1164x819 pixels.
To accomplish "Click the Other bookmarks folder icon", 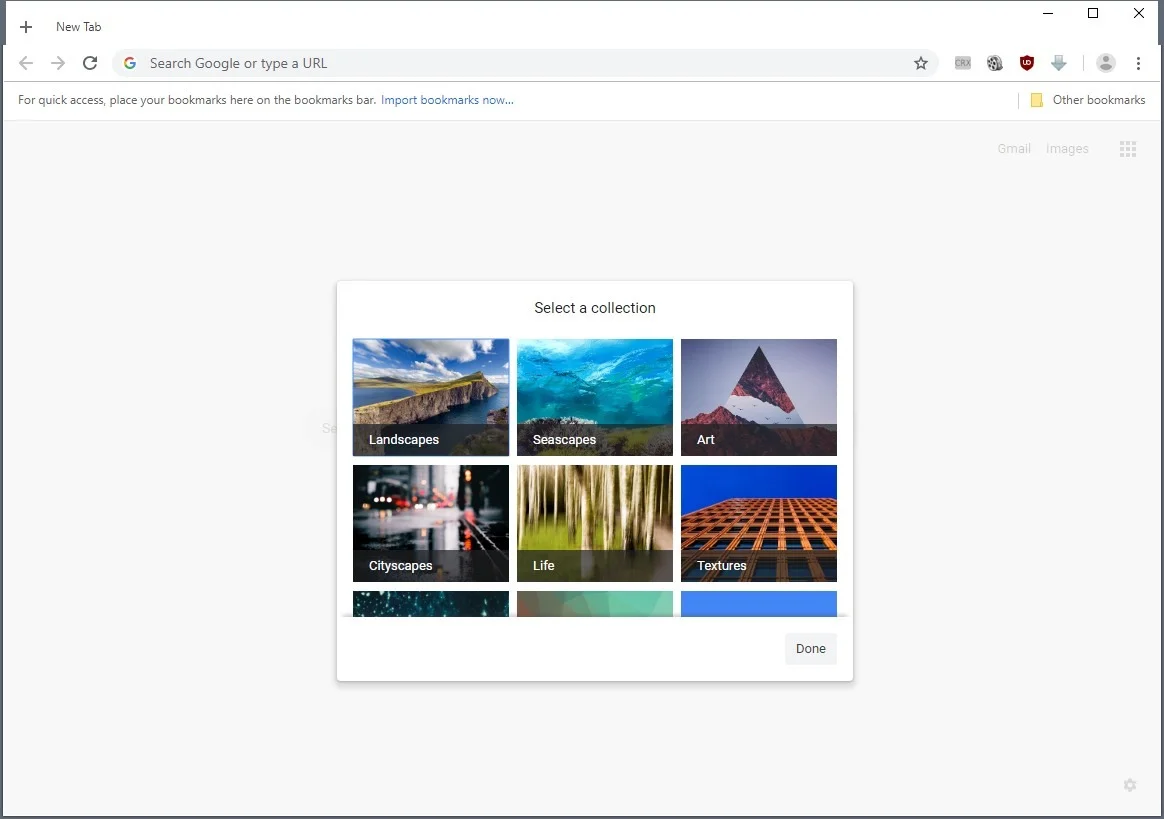I will [x=1036, y=100].
